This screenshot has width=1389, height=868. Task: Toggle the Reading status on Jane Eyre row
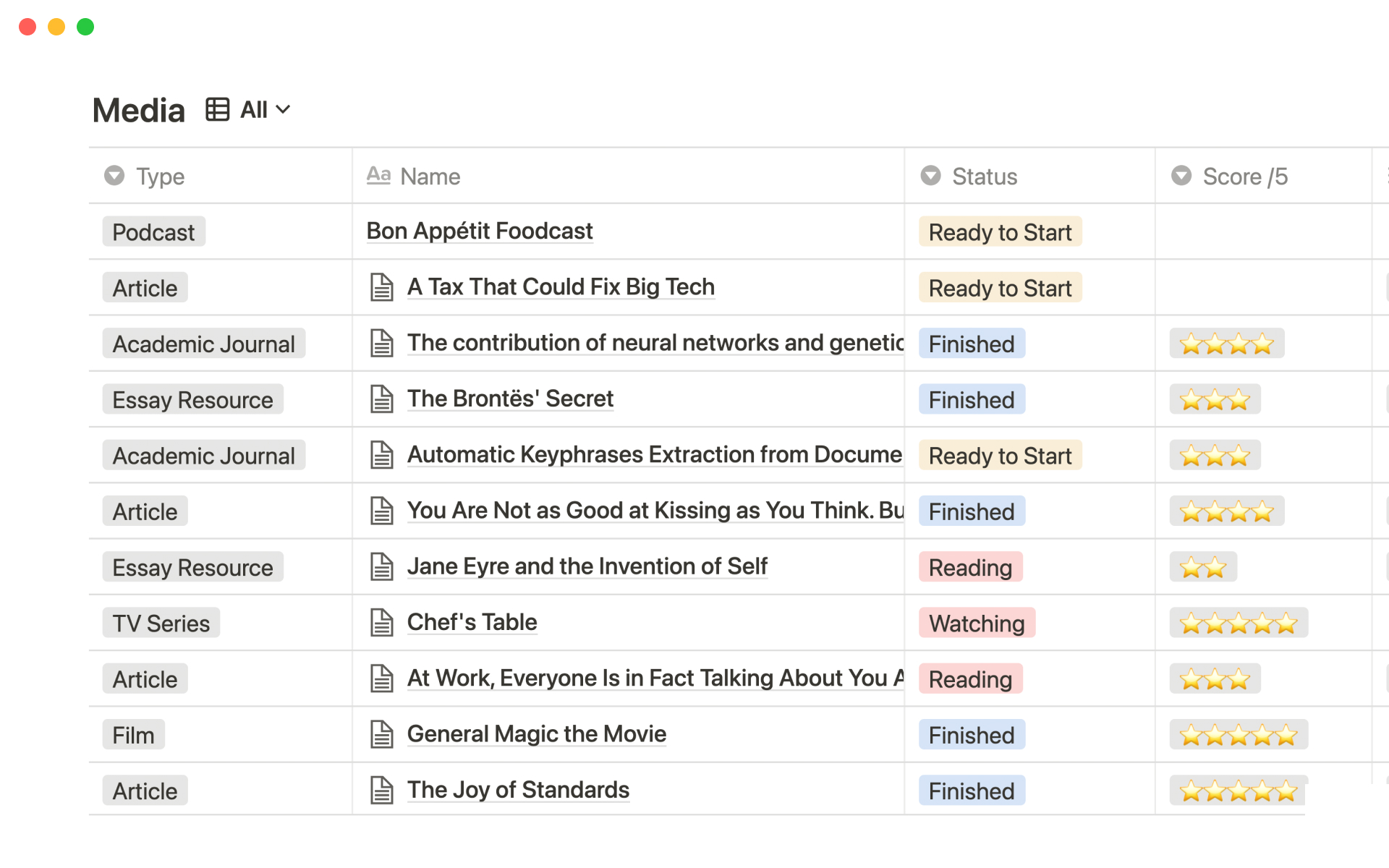click(970, 567)
